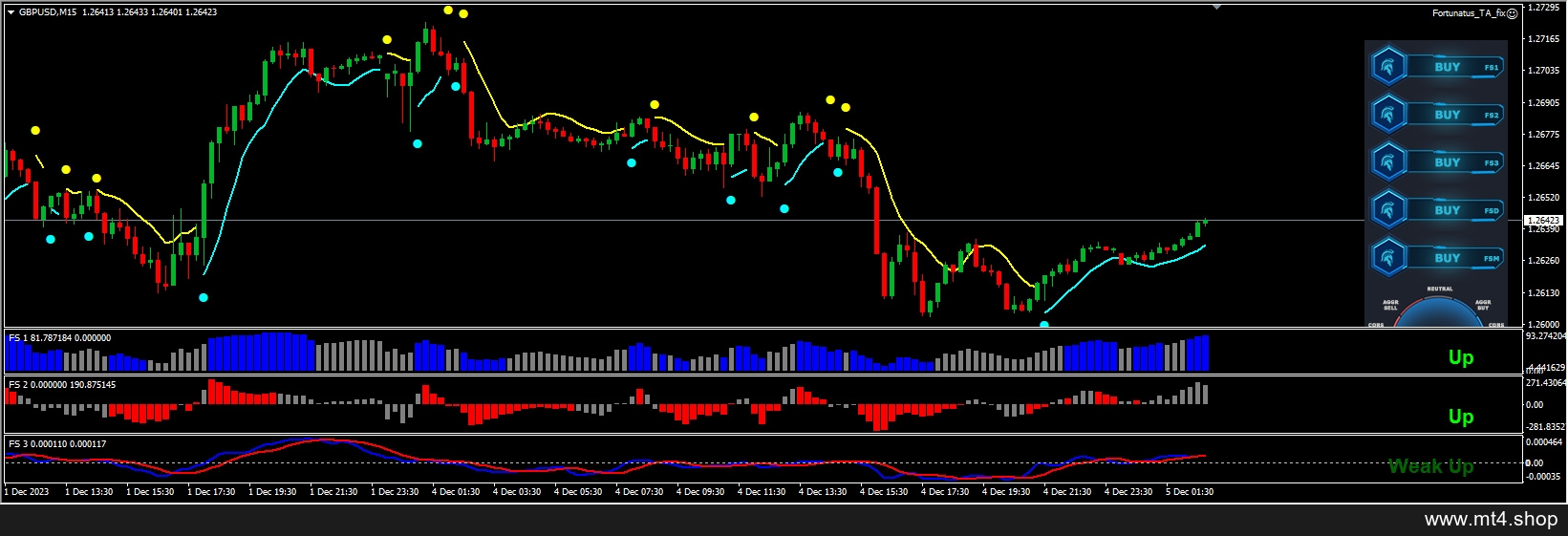This screenshot has width=1568, height=536.
Task: Click the BUY signal bar labeled FSD
Action: [x=1455, y=210]
